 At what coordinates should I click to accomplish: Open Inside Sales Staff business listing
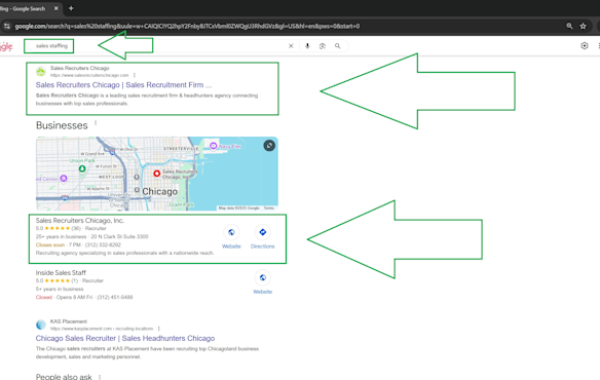[61, 272]
